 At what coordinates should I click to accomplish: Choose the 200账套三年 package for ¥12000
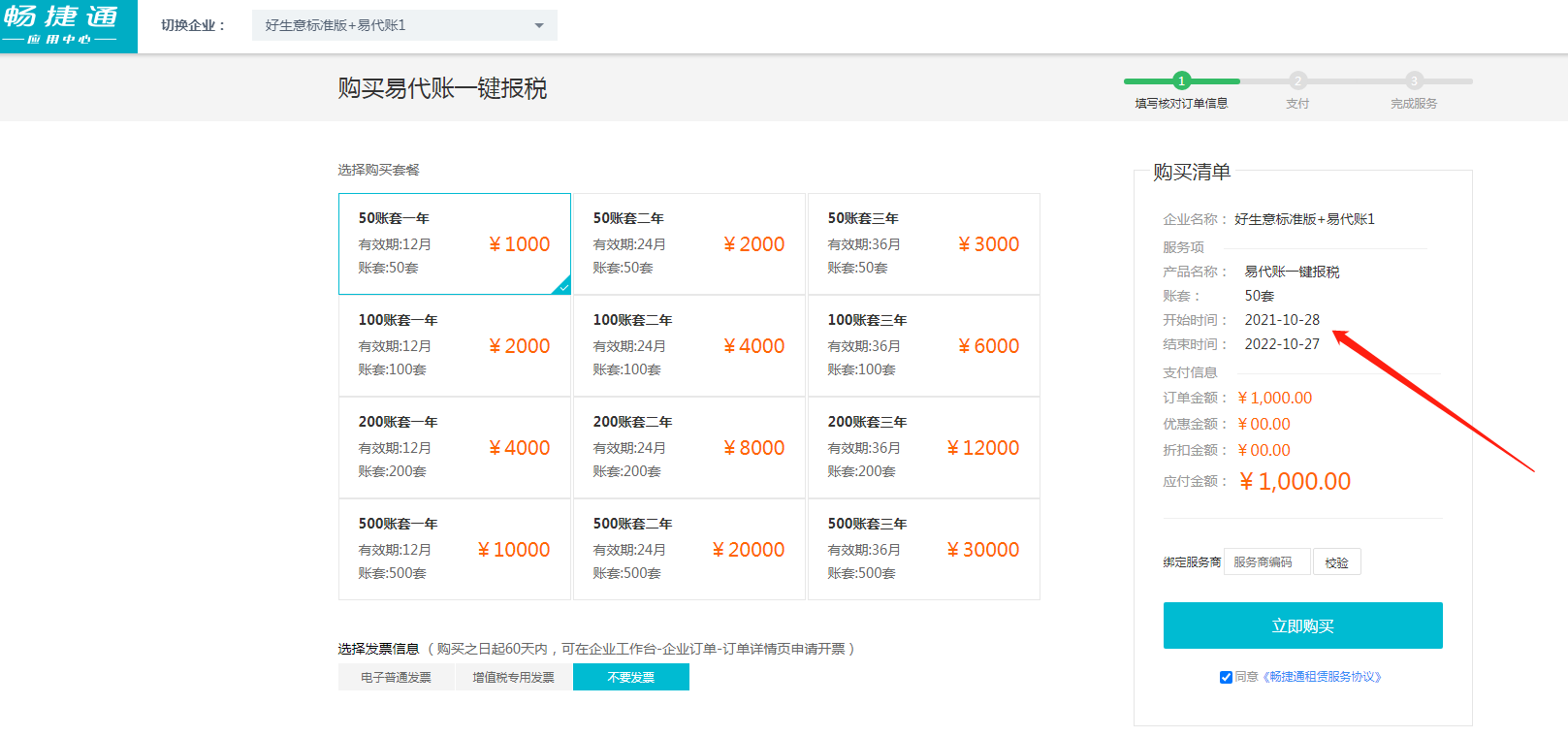[x=923, y=447]
